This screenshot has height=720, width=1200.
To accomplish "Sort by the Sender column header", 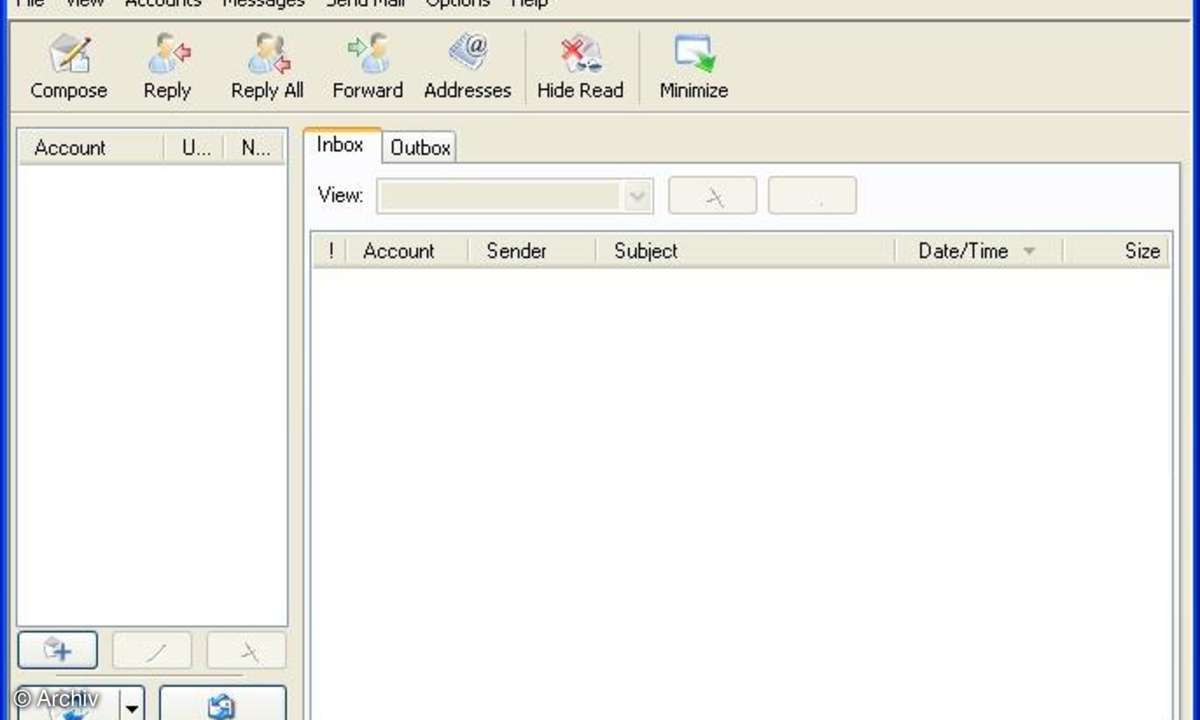I will click(x=532, y=251).
